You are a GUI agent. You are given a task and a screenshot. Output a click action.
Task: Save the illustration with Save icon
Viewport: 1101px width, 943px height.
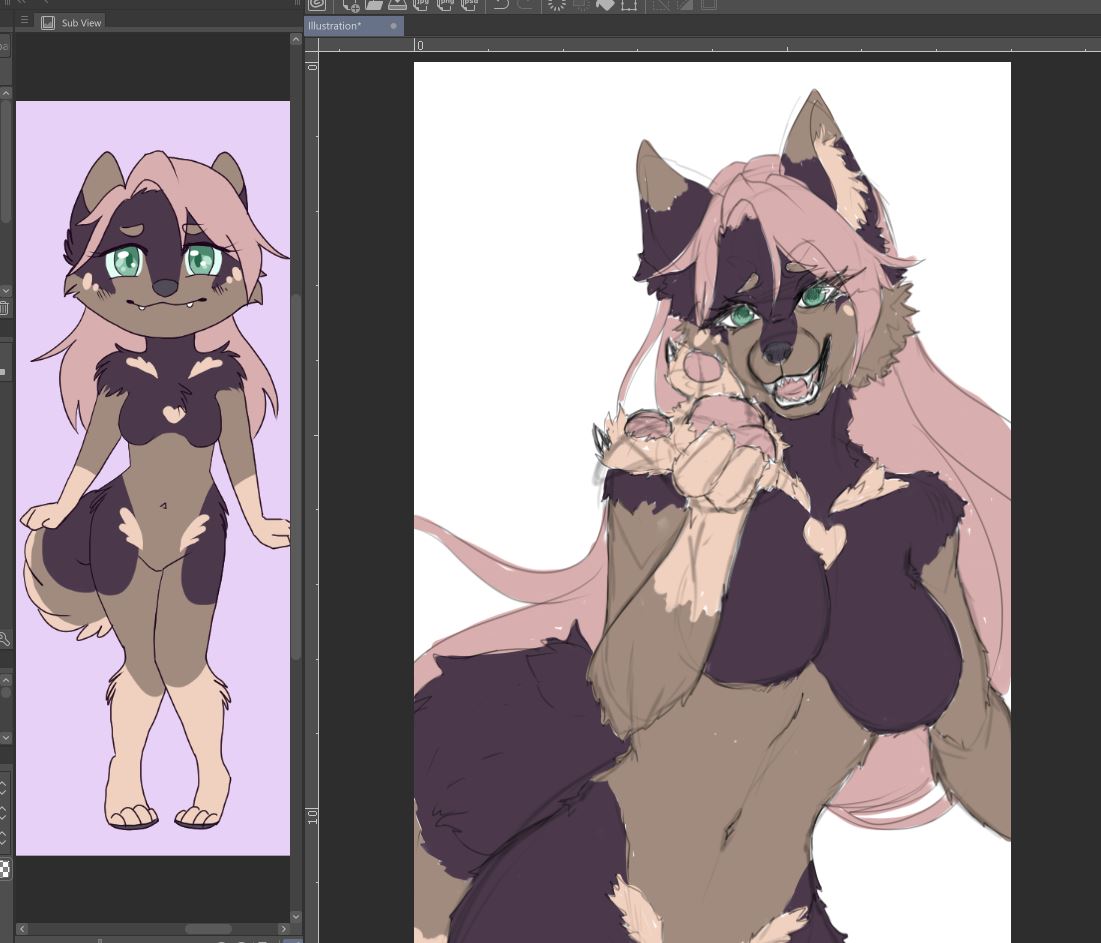pyautogui.click(x=395, y=4)
